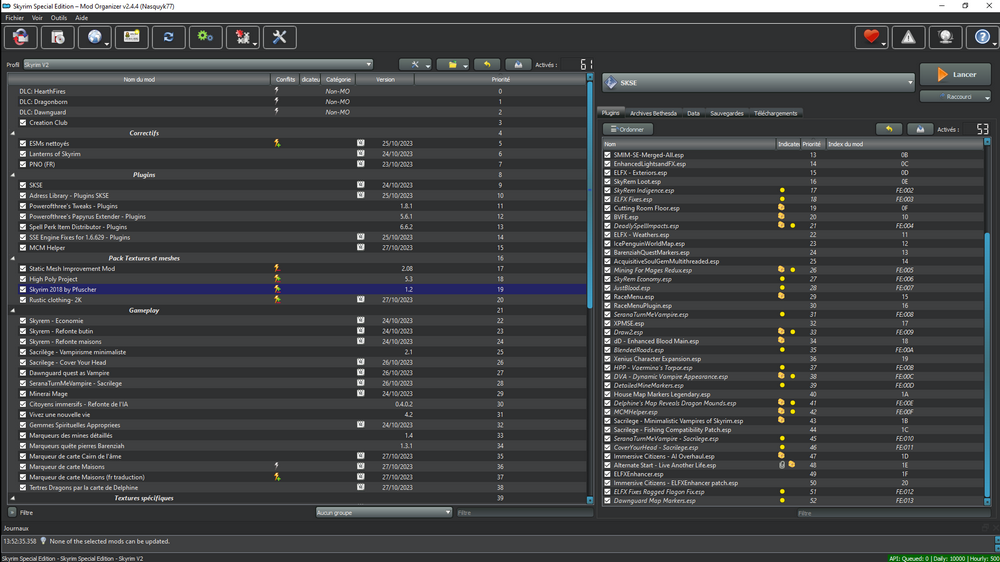This screenshot has width=1000, height=562.
Task: Click the Ordonner sort button
Action: [x=628, y=129]
